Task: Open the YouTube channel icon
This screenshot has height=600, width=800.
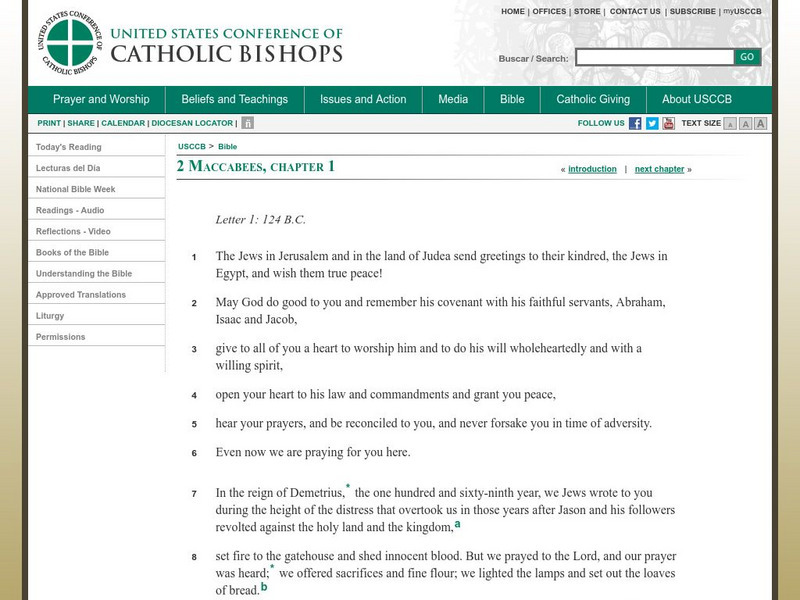Action: 670,124
